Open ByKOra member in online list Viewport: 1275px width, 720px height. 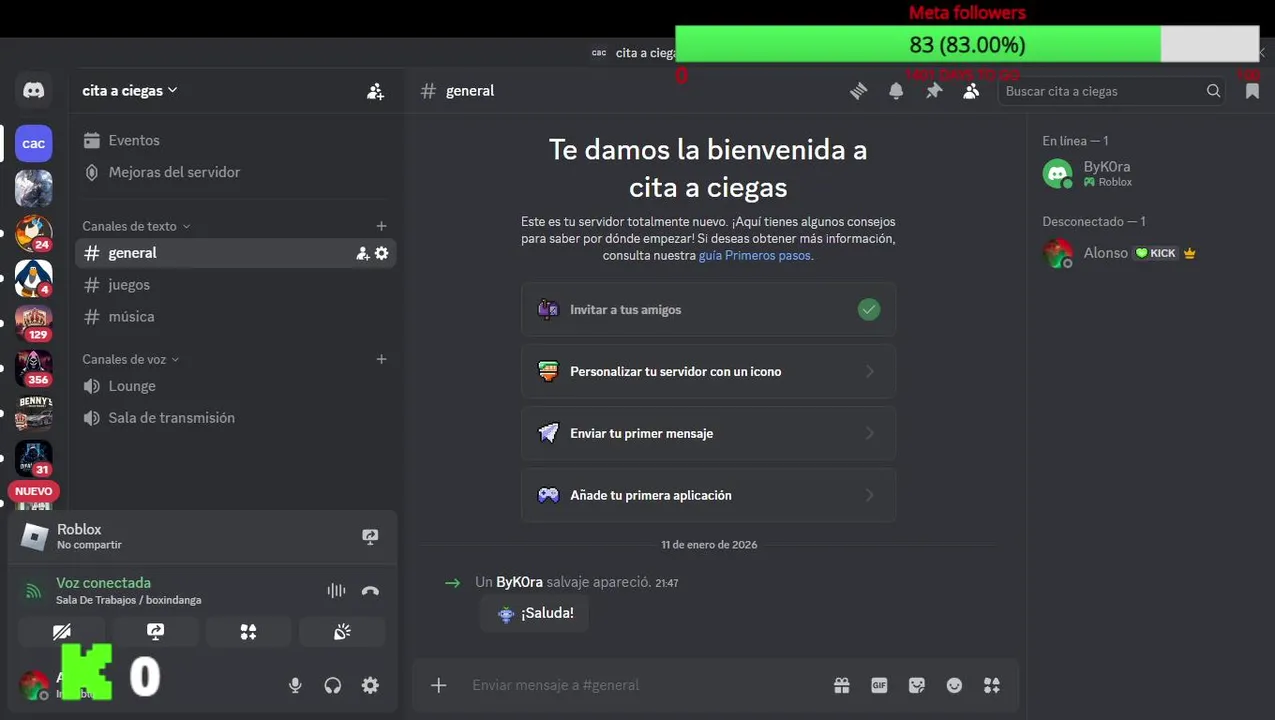click(1146, 173)
